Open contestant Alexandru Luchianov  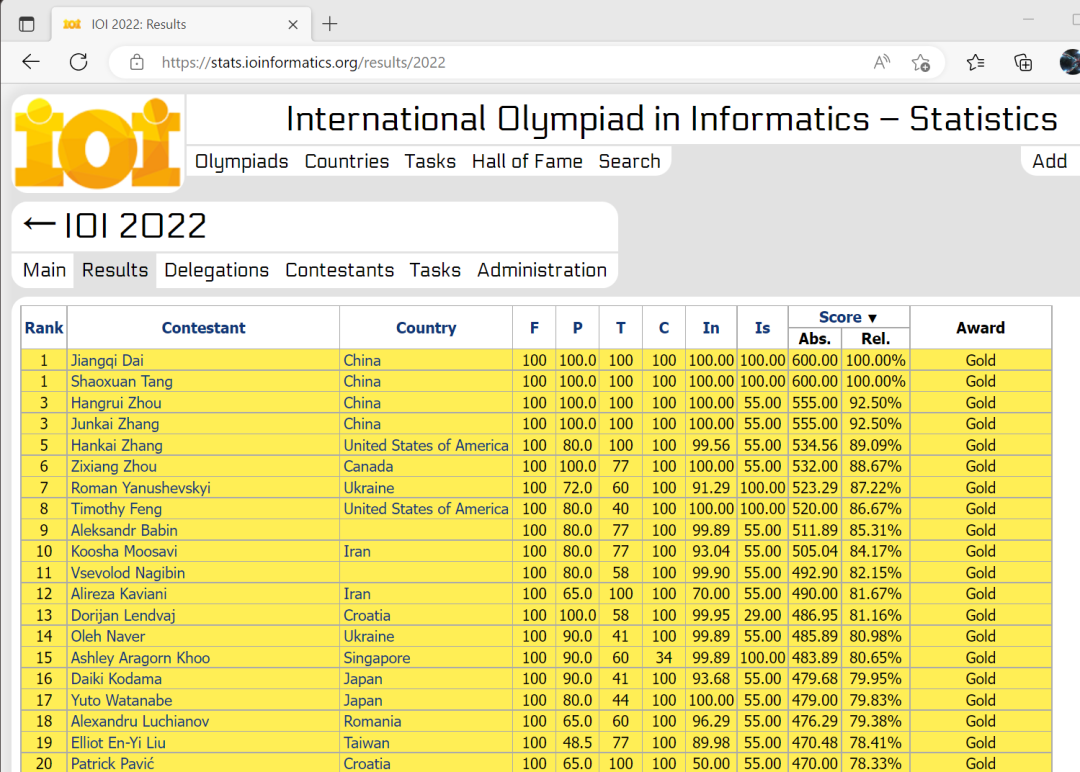click(140, 721)
